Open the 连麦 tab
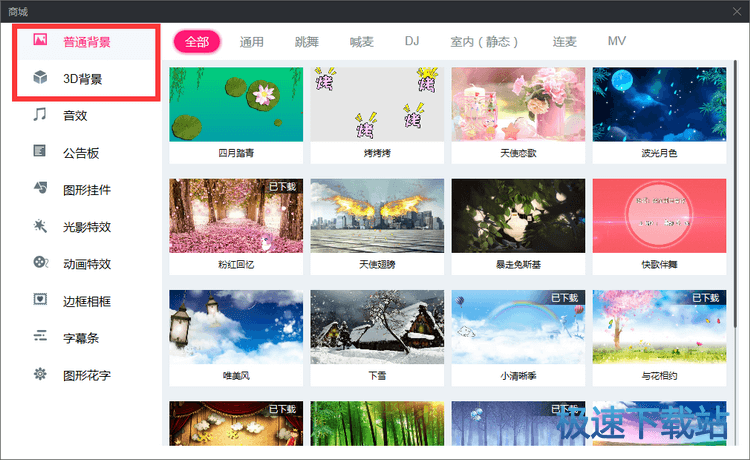The height and width of the screenshot is (460, 750). coord(564,42)
